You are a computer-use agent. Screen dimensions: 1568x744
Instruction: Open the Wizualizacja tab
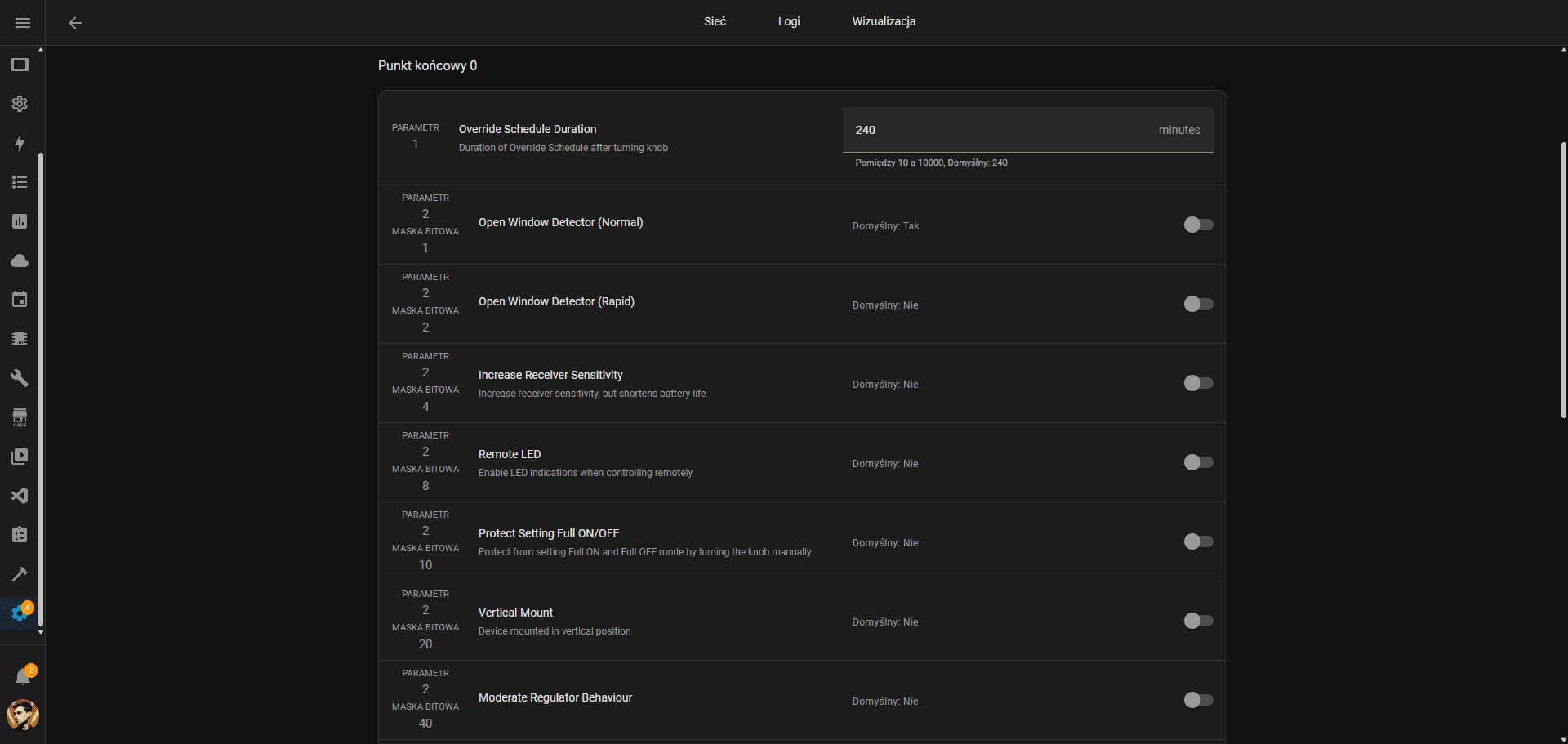pyautogui.click(x=884, y=21)
